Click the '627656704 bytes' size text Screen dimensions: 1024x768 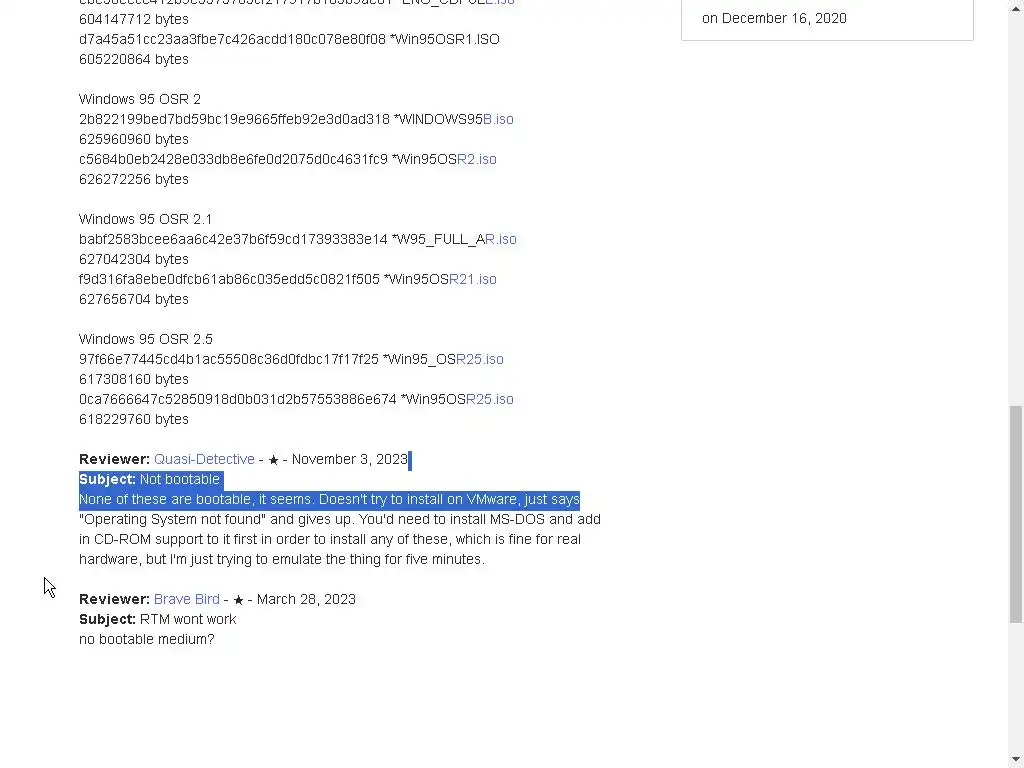click(x=134, y=299)
